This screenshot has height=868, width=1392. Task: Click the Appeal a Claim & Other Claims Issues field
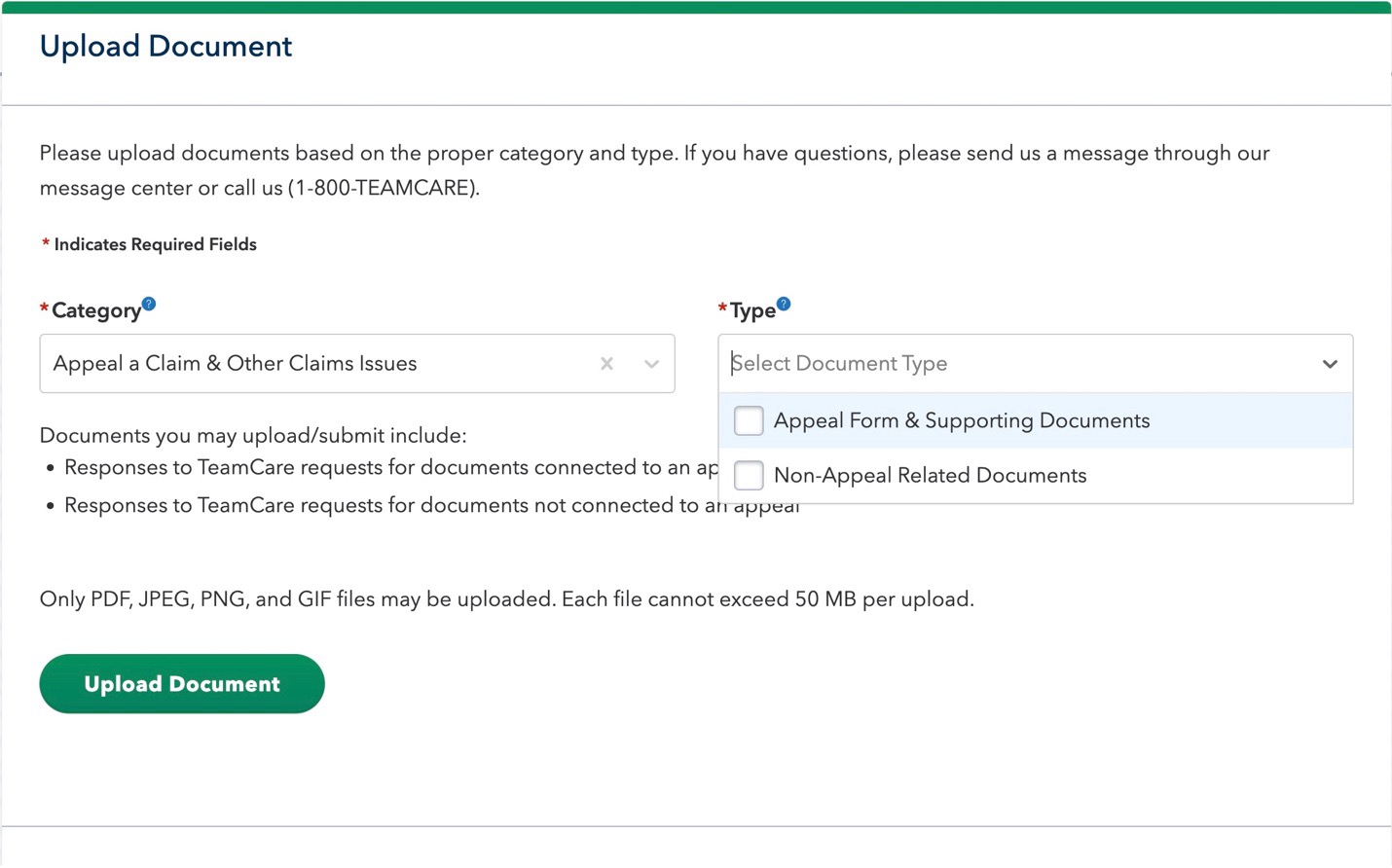pos(292,363)
